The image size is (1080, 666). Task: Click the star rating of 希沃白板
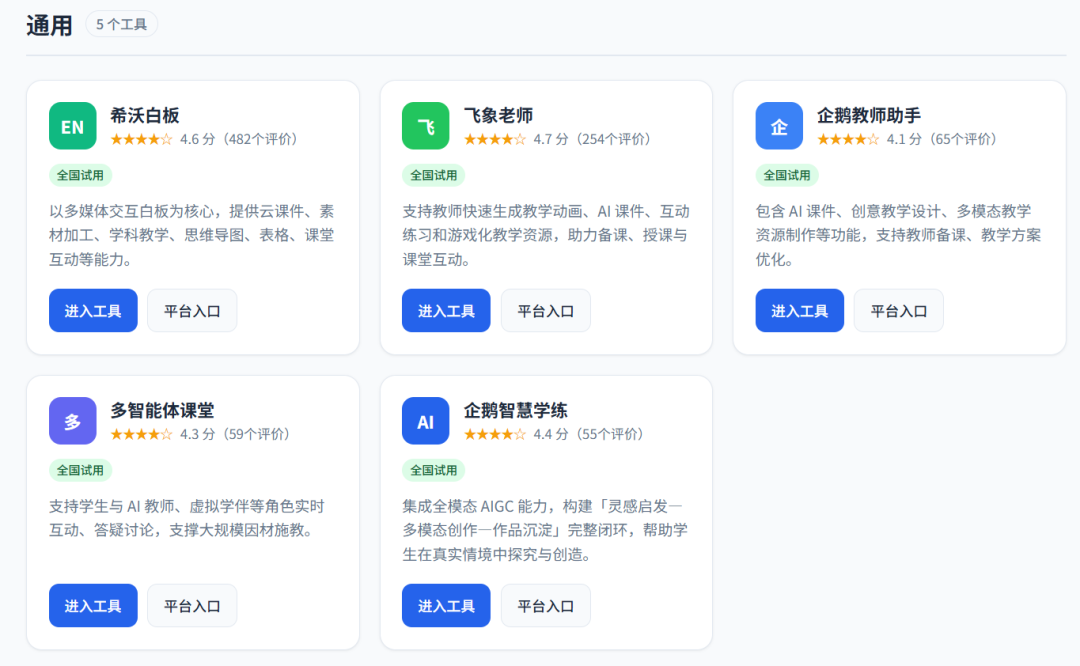click(x=141, y=140)
